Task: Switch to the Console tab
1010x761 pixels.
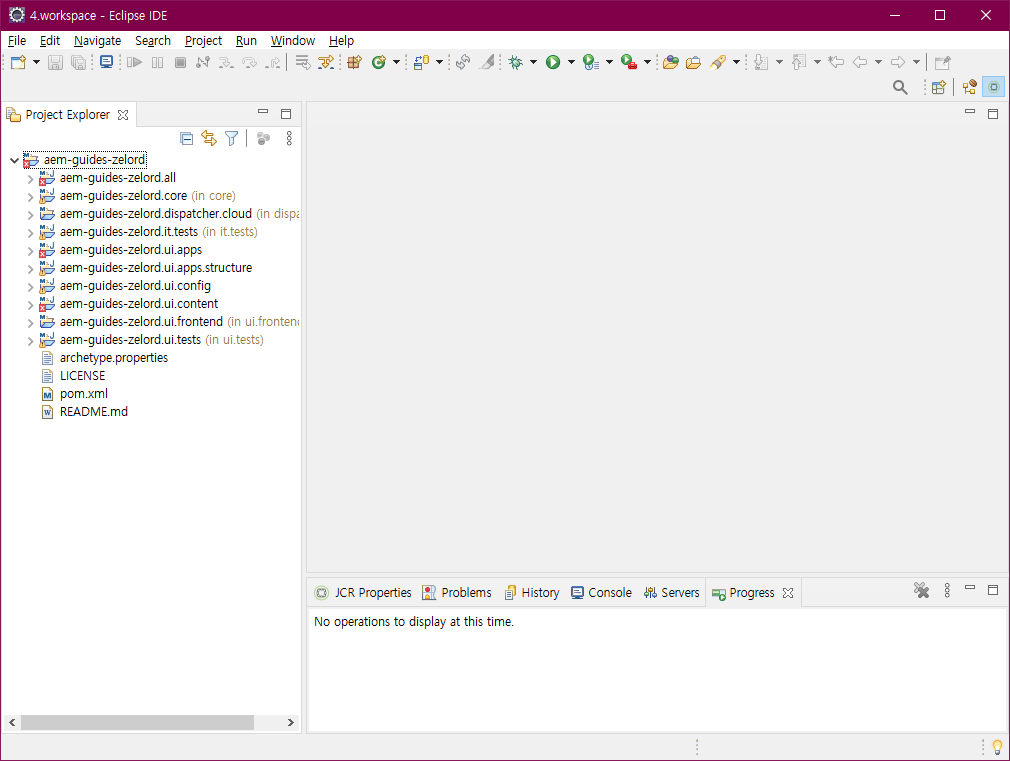Action: tap(601, 593)
